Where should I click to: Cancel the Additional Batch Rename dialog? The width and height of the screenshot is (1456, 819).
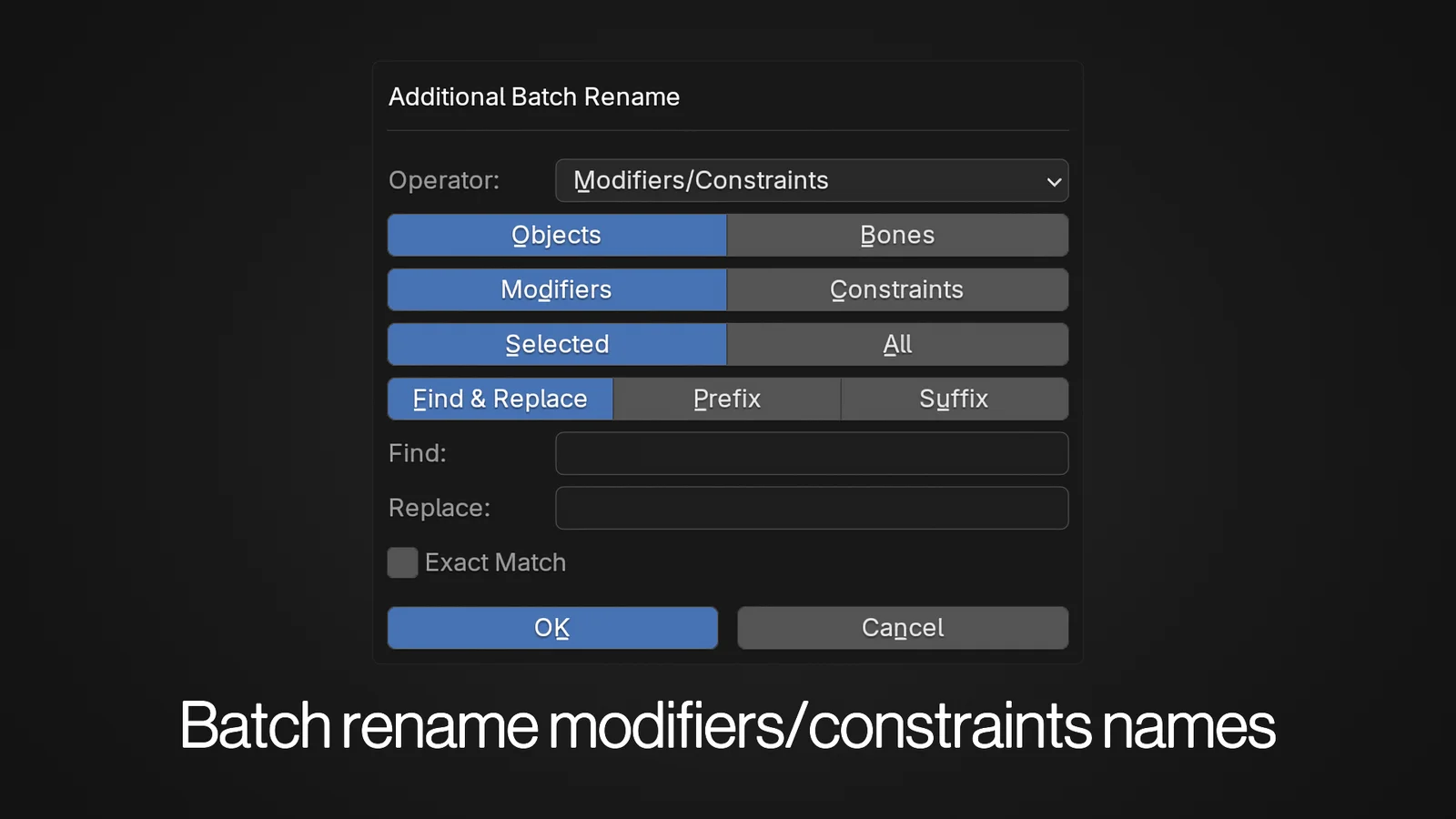902,627
